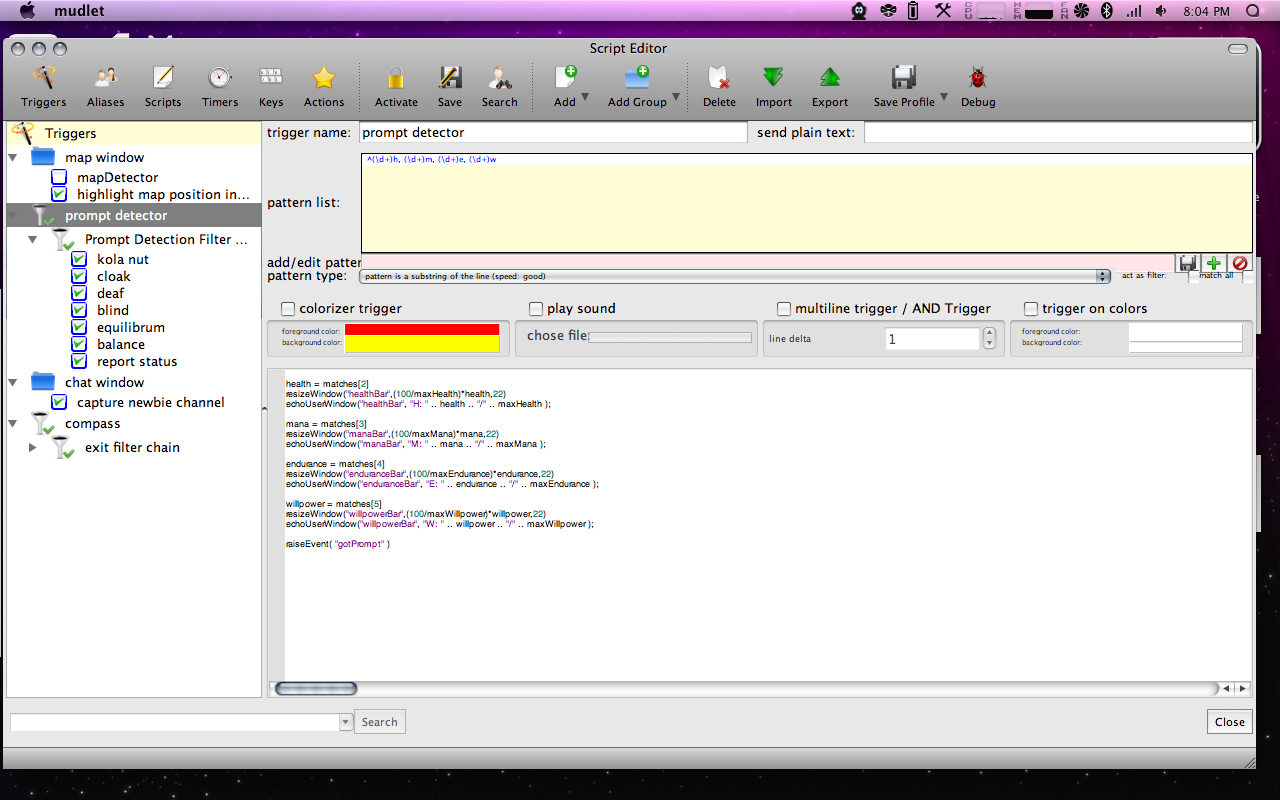1280x800 pixels.
Task: Click the Add item toolbar icon
Action: 565,78
